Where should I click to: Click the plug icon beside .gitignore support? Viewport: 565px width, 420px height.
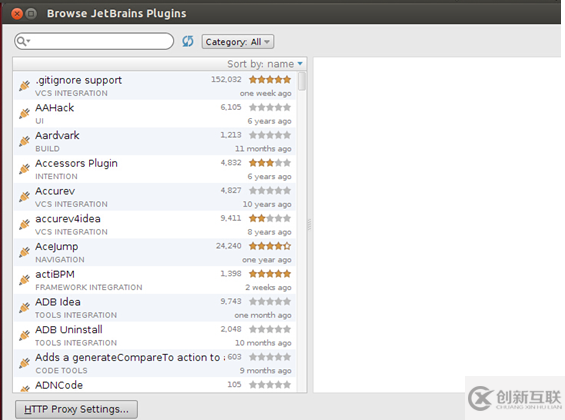pos(24,86)
